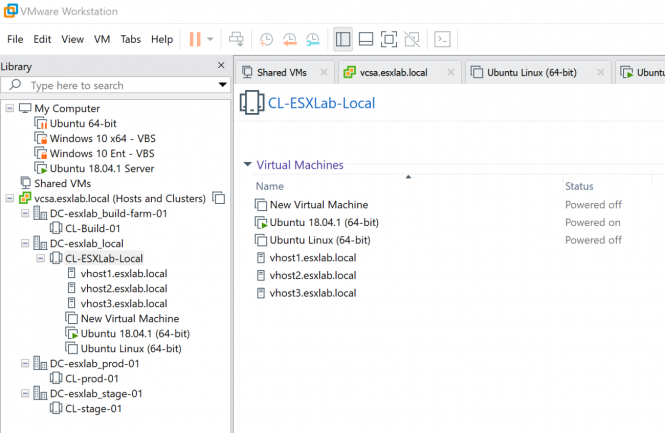Click the CL-ESXLab-Local cluster header title

(x=321, y=103)
